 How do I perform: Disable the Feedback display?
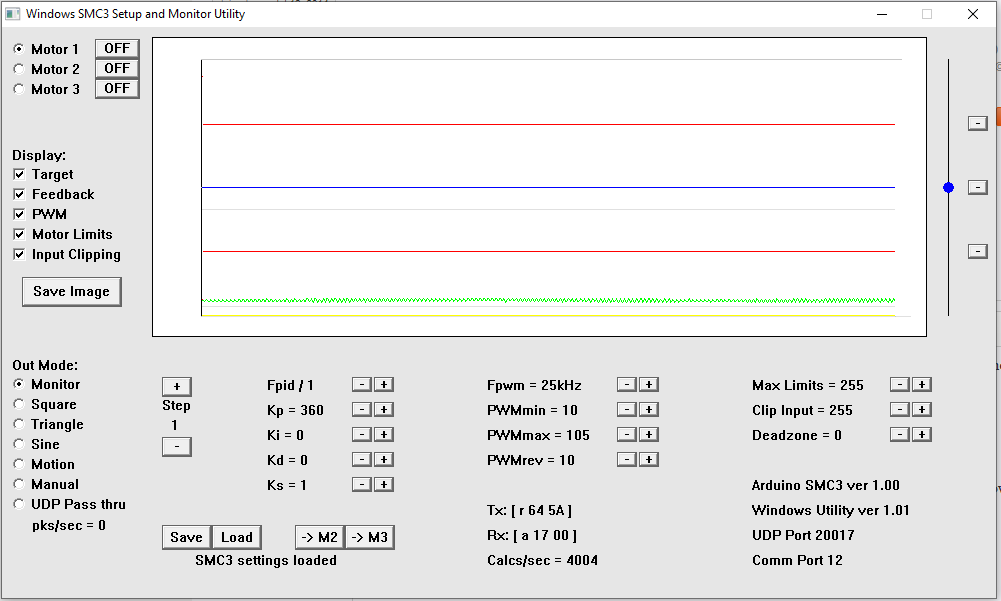point(18,194)
